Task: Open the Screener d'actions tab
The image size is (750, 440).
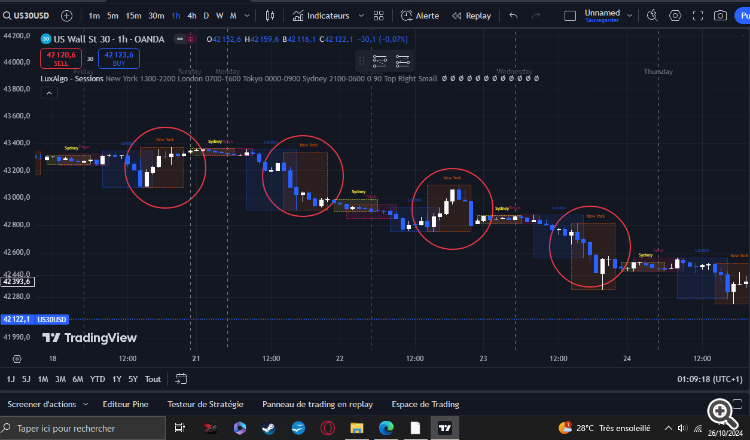Action: (42, 404)
